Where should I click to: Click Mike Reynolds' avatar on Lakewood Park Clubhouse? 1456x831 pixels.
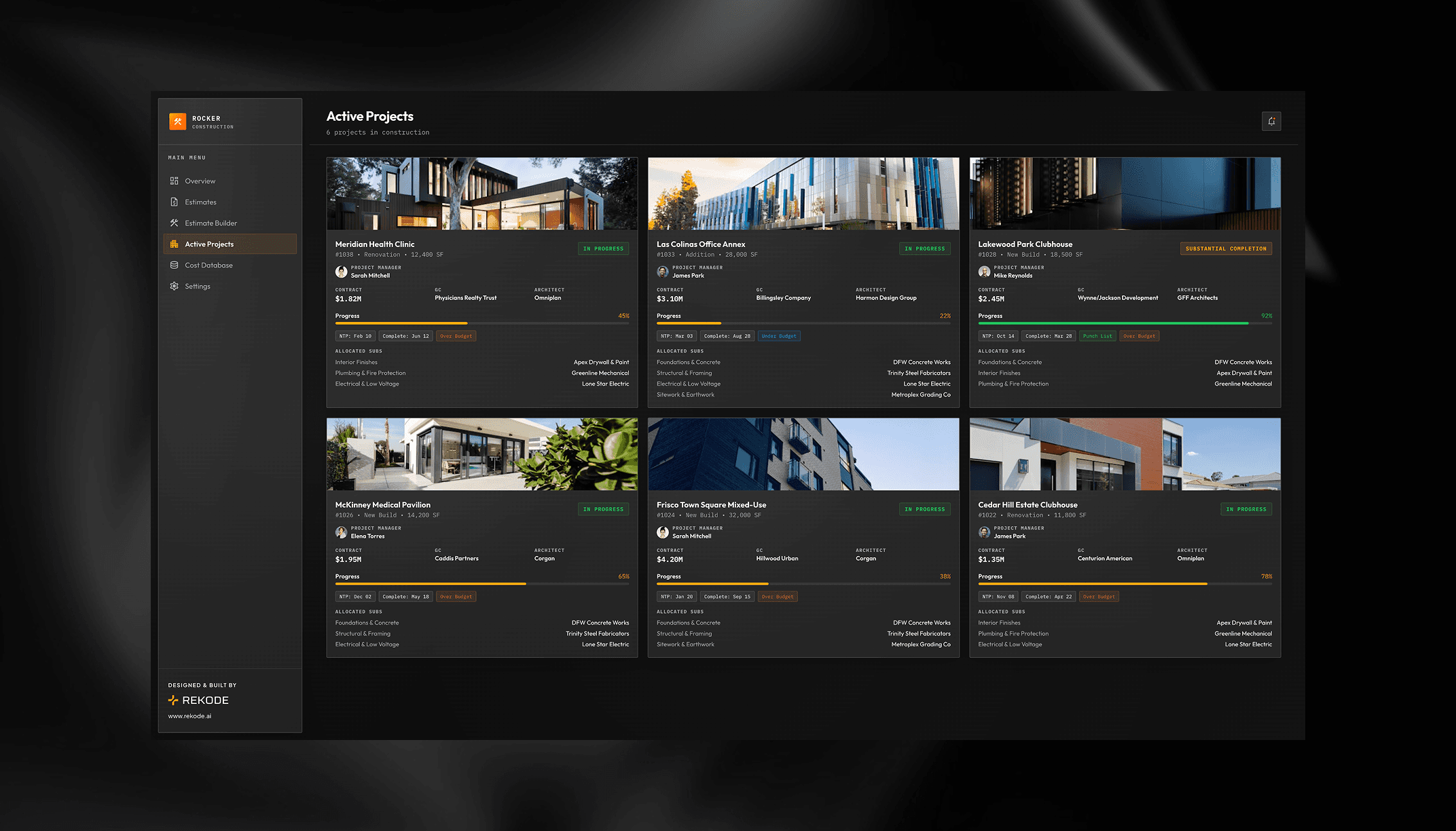[x=984, y=272]
